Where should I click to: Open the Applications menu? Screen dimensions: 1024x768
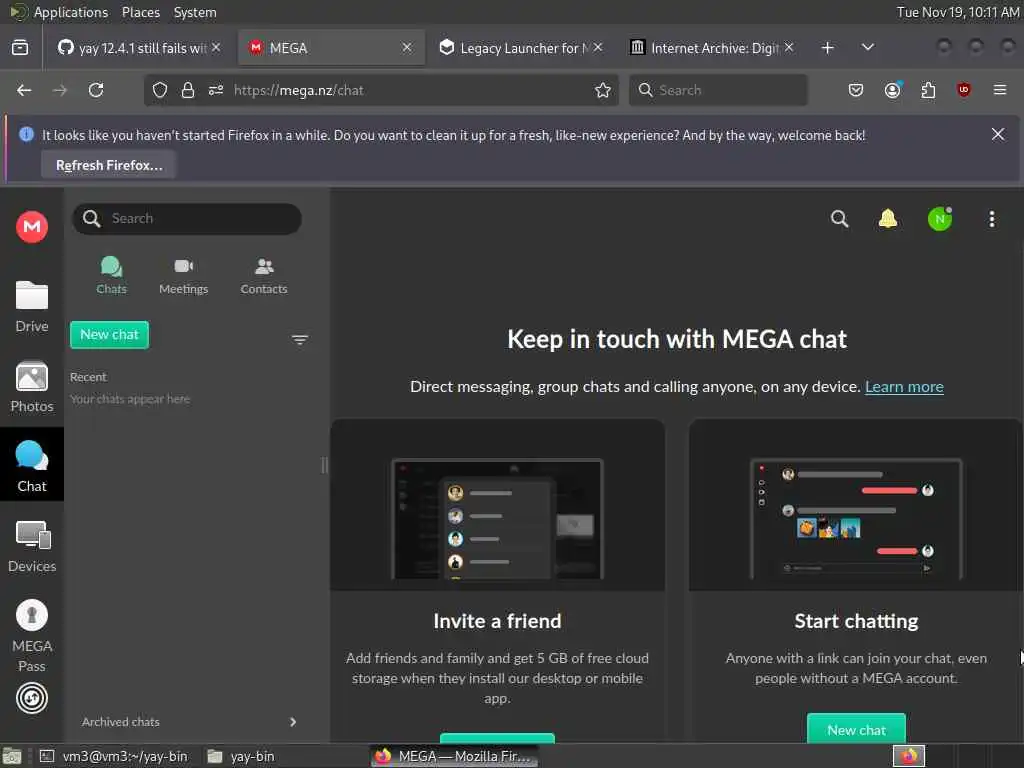71,12
